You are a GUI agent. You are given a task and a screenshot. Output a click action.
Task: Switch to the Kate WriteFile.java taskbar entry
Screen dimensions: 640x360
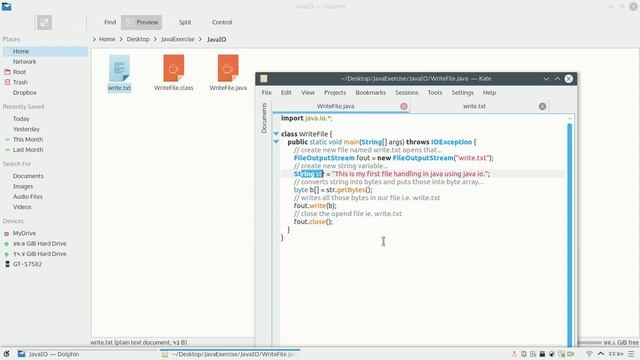(x=229, y=354)
